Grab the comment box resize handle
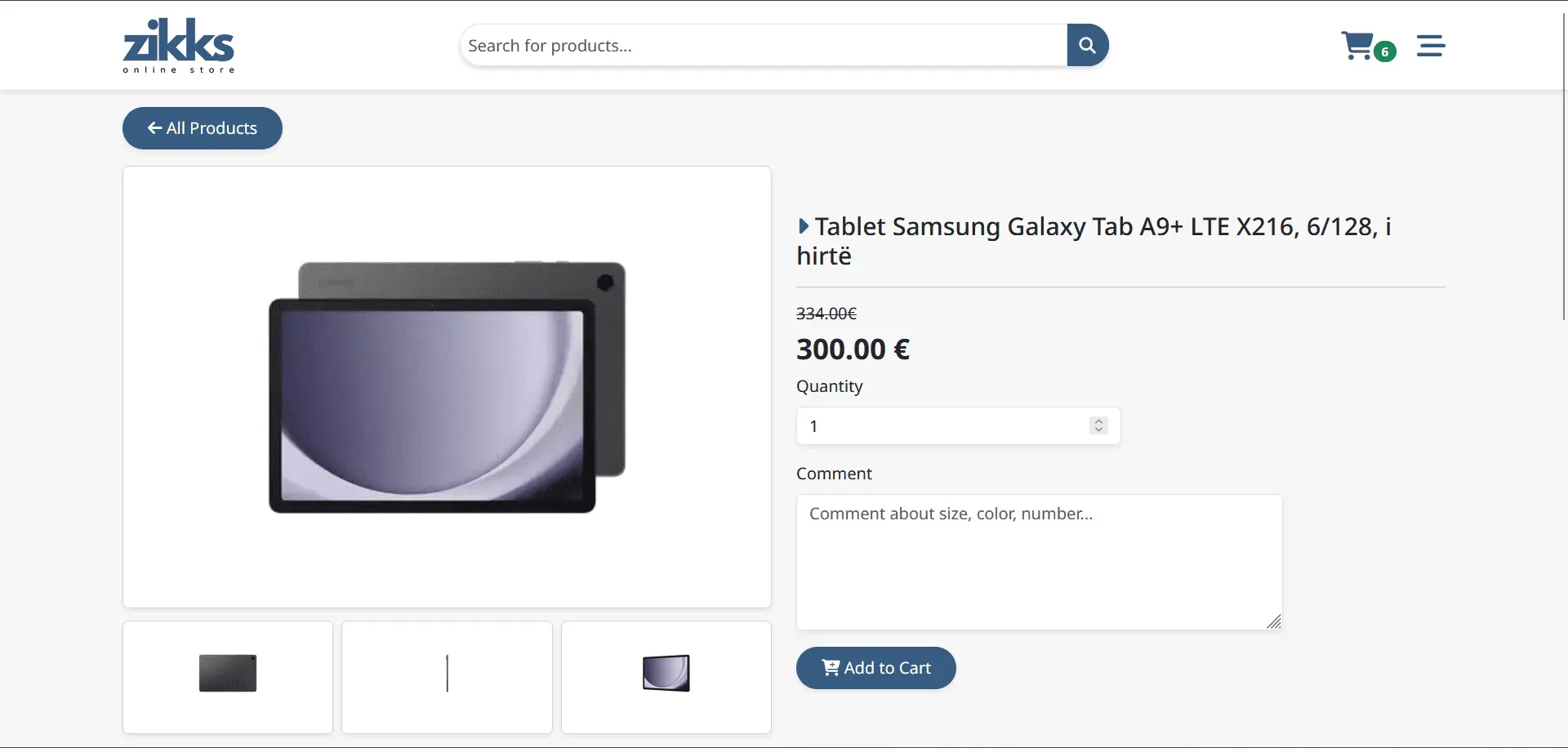 [1274, 621]
